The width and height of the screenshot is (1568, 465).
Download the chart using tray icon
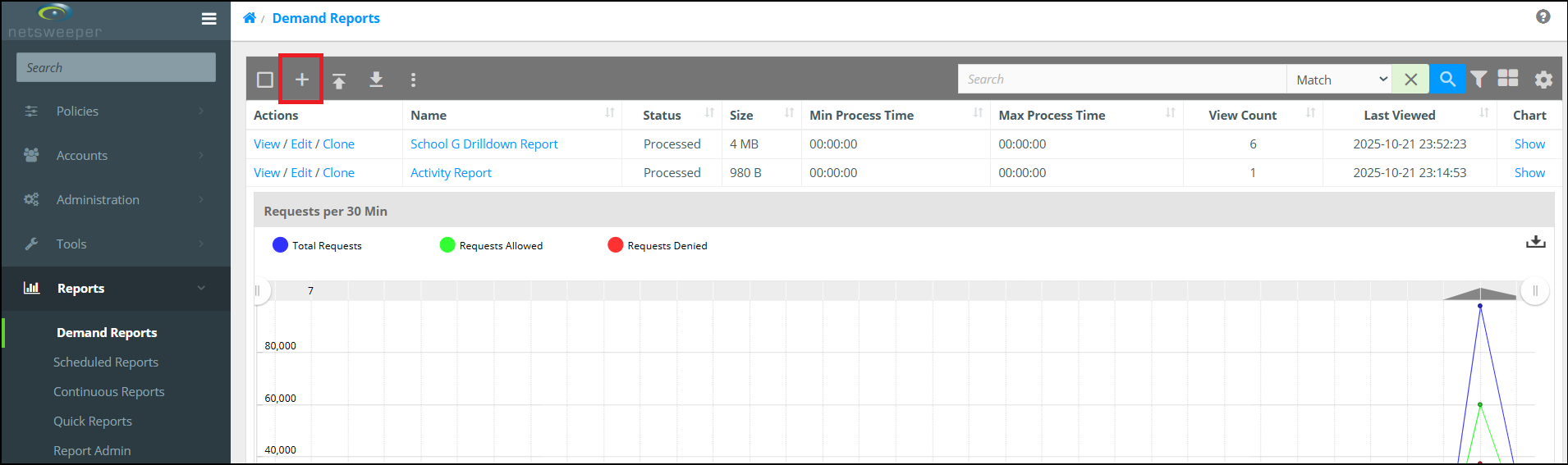(1535, 242)
